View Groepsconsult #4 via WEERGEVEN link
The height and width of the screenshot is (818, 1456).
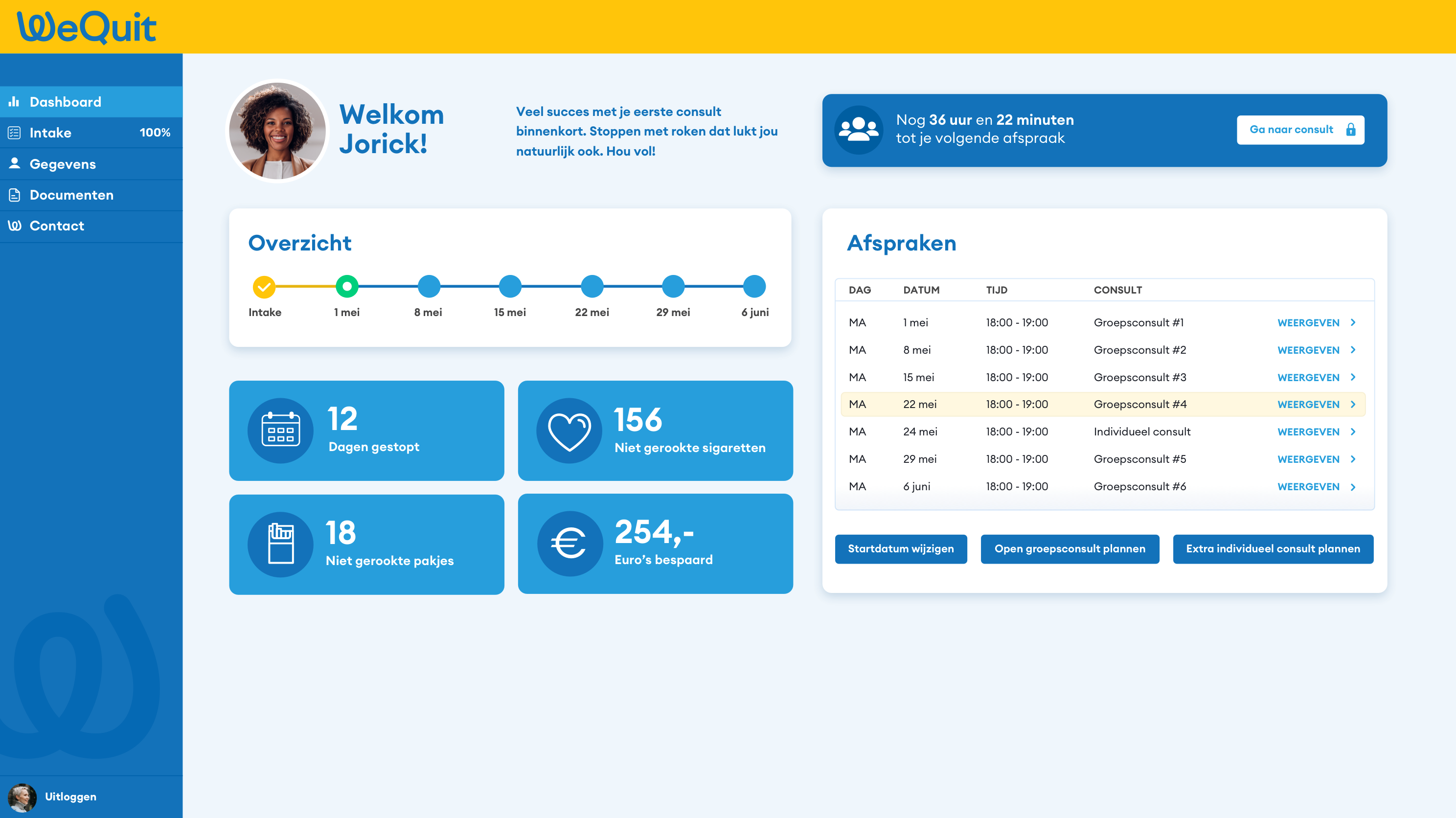1308,404
